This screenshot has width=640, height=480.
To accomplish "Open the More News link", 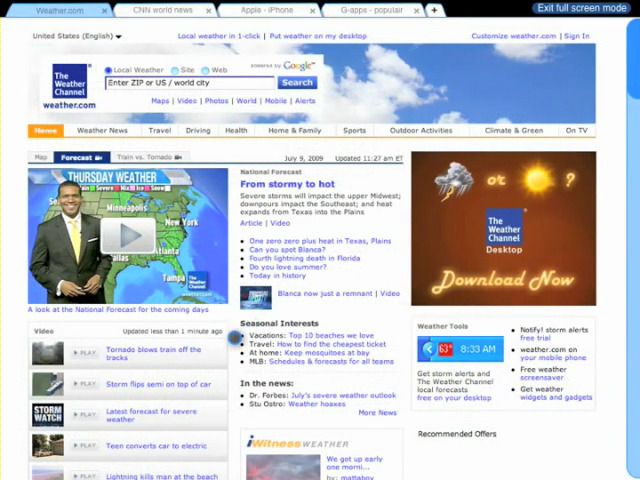I will tap(378, 413).
